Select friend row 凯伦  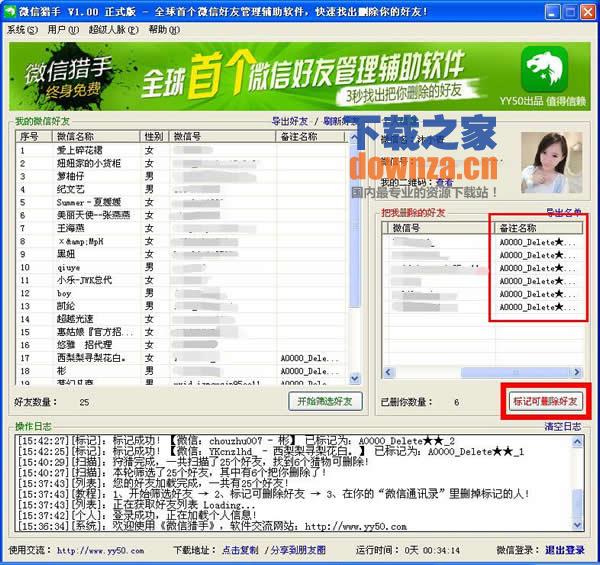coord(181,306)
